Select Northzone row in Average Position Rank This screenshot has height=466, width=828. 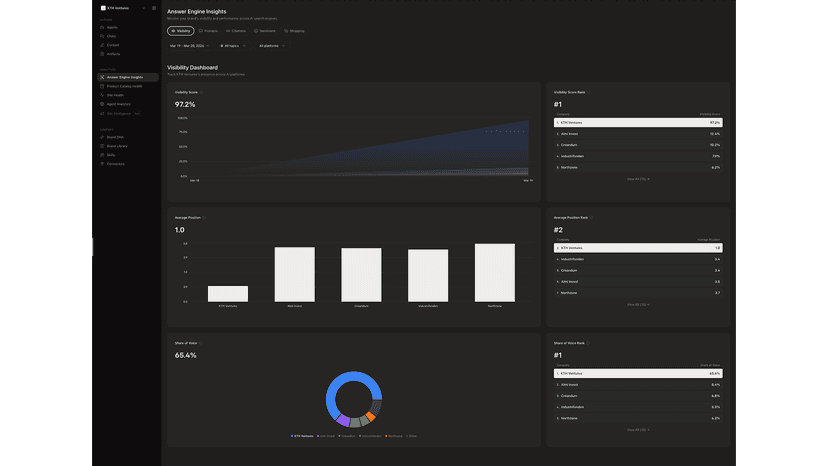coord(638,293)
